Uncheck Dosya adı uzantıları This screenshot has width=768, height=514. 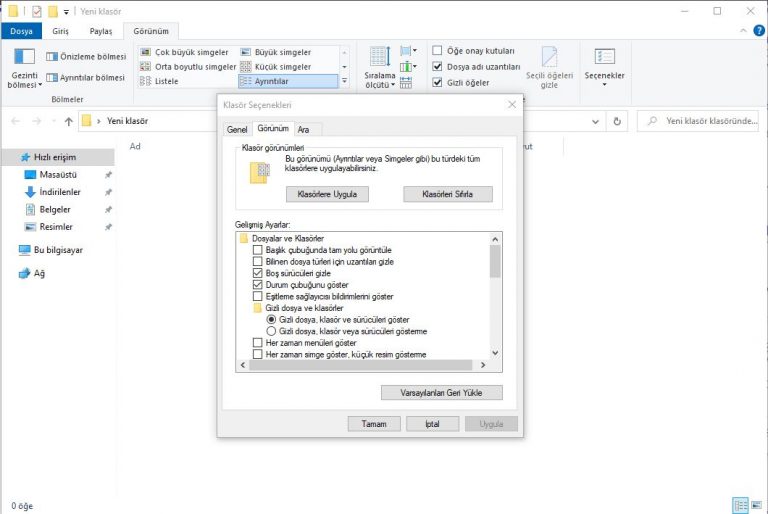tap(437, 66)
